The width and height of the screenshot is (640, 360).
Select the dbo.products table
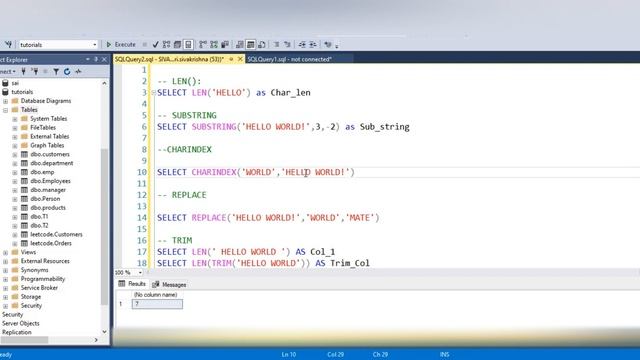coord(48,208)
